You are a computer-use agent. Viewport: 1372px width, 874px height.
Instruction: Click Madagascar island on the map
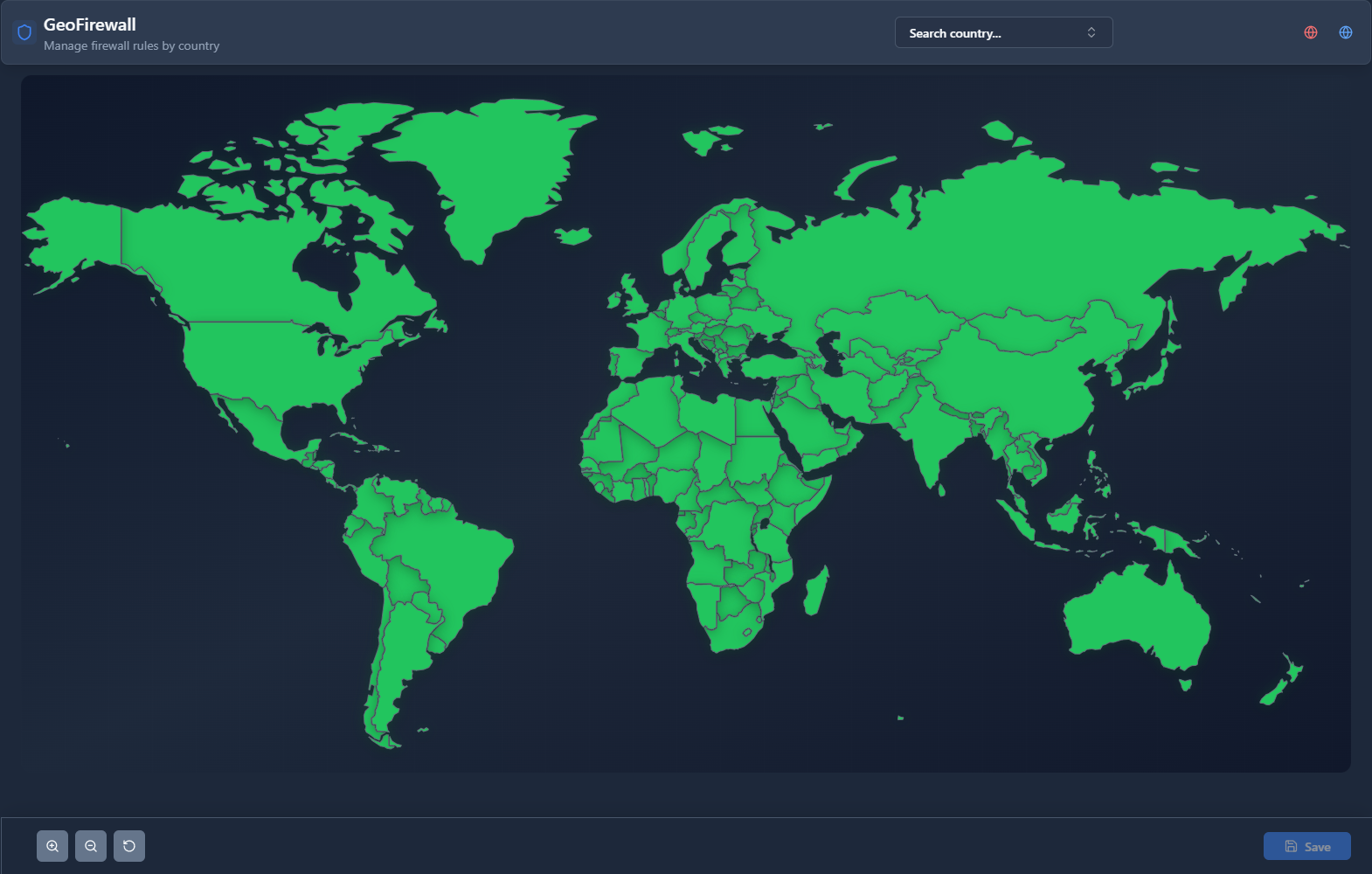pos(816,592)
